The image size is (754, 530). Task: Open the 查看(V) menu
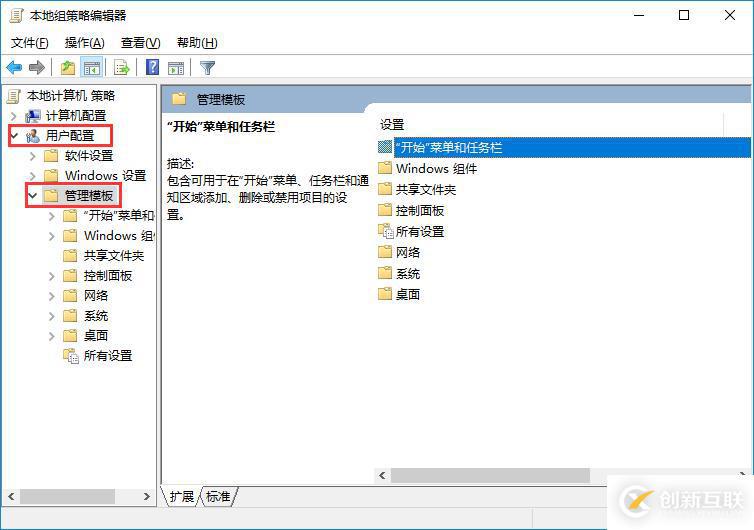(140, 43)
